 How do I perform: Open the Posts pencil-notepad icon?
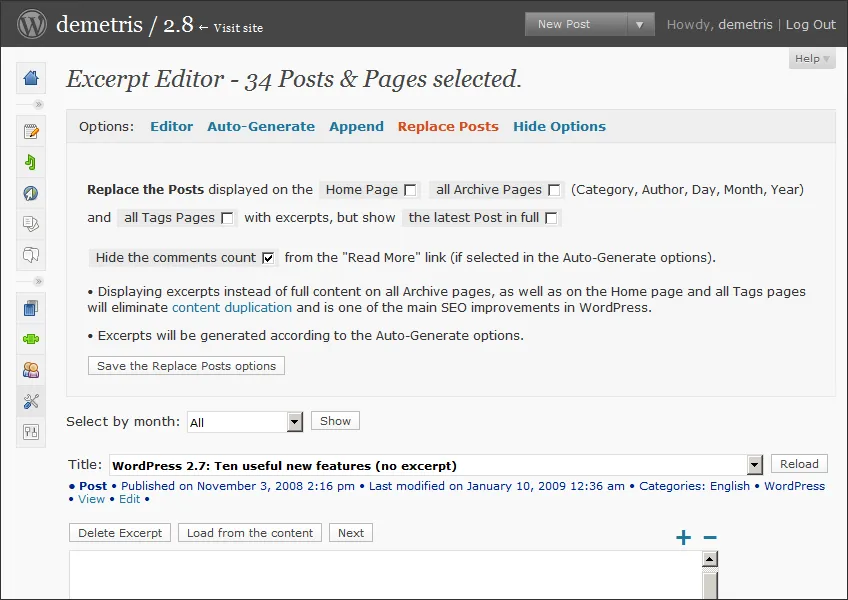point(31,131)
